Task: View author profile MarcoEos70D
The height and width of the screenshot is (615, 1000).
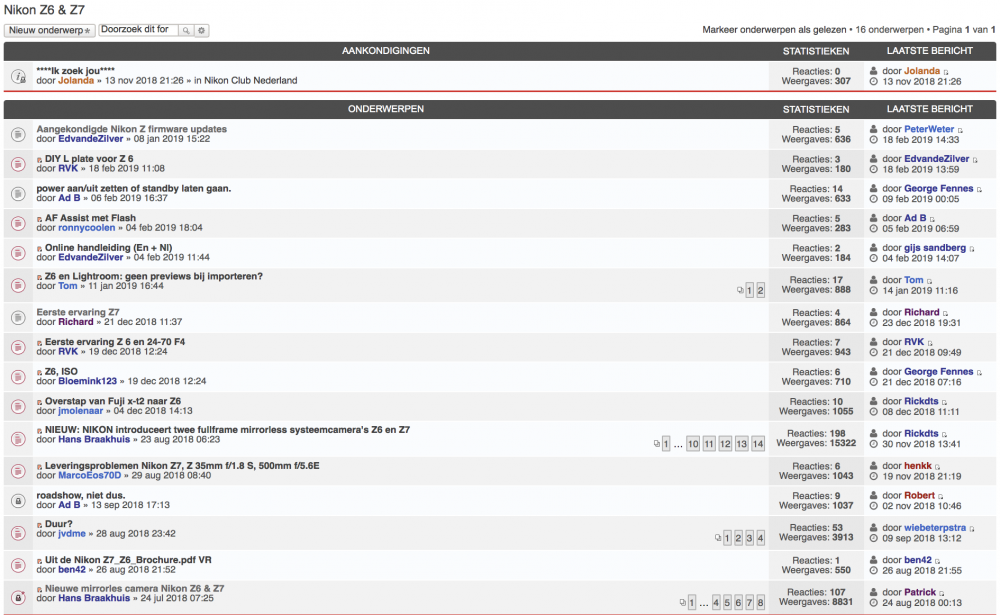Action: pyautogui.click(x=89, y=475)
